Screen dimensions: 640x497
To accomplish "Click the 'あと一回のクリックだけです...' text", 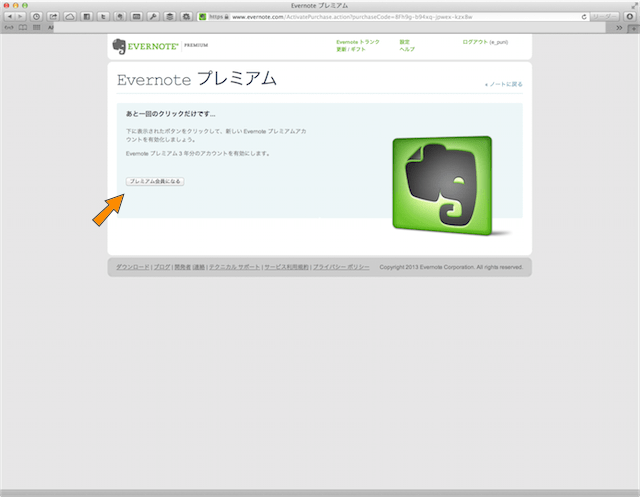I will click(171, 114).
